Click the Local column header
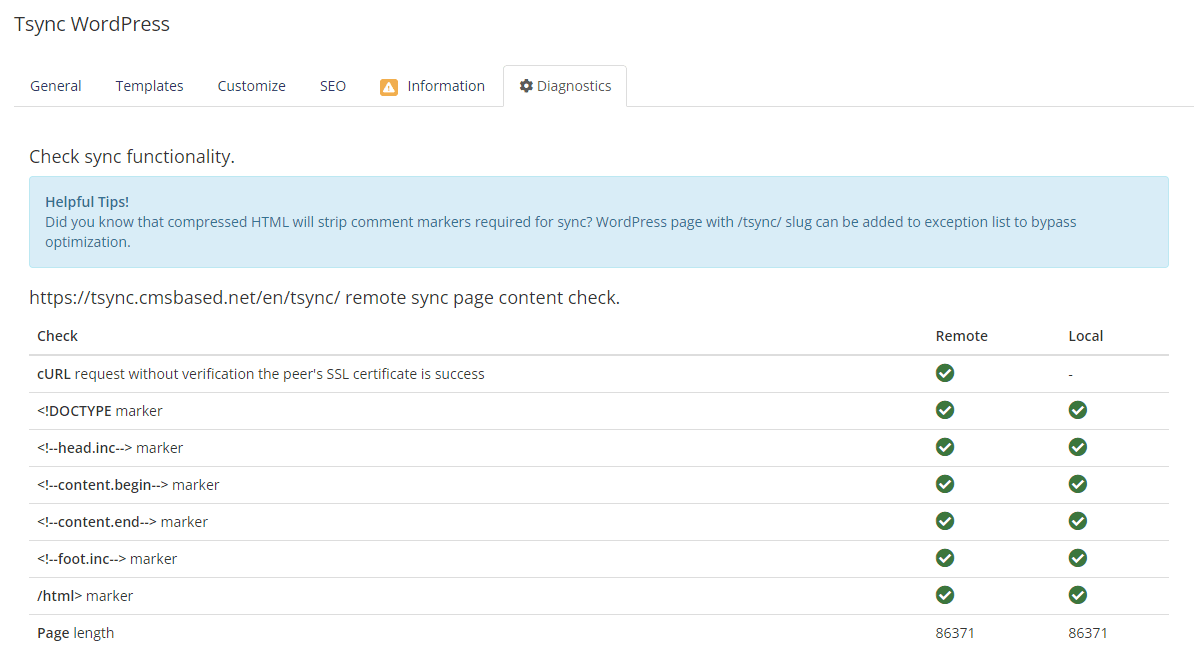The height and width of the screenshot is (669, 1194). coord(1085,336)
